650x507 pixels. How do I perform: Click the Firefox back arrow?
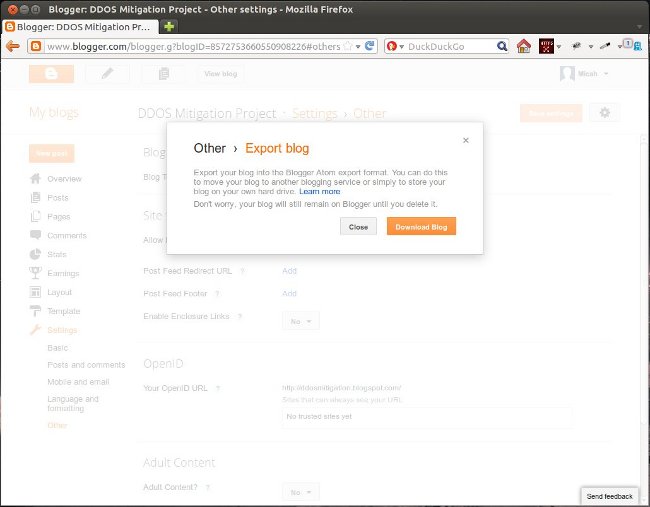[x=13, y=46]
